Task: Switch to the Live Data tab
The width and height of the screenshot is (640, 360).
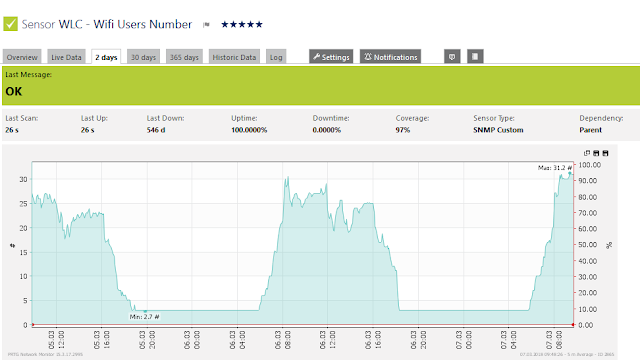Action: click(66, 57)
